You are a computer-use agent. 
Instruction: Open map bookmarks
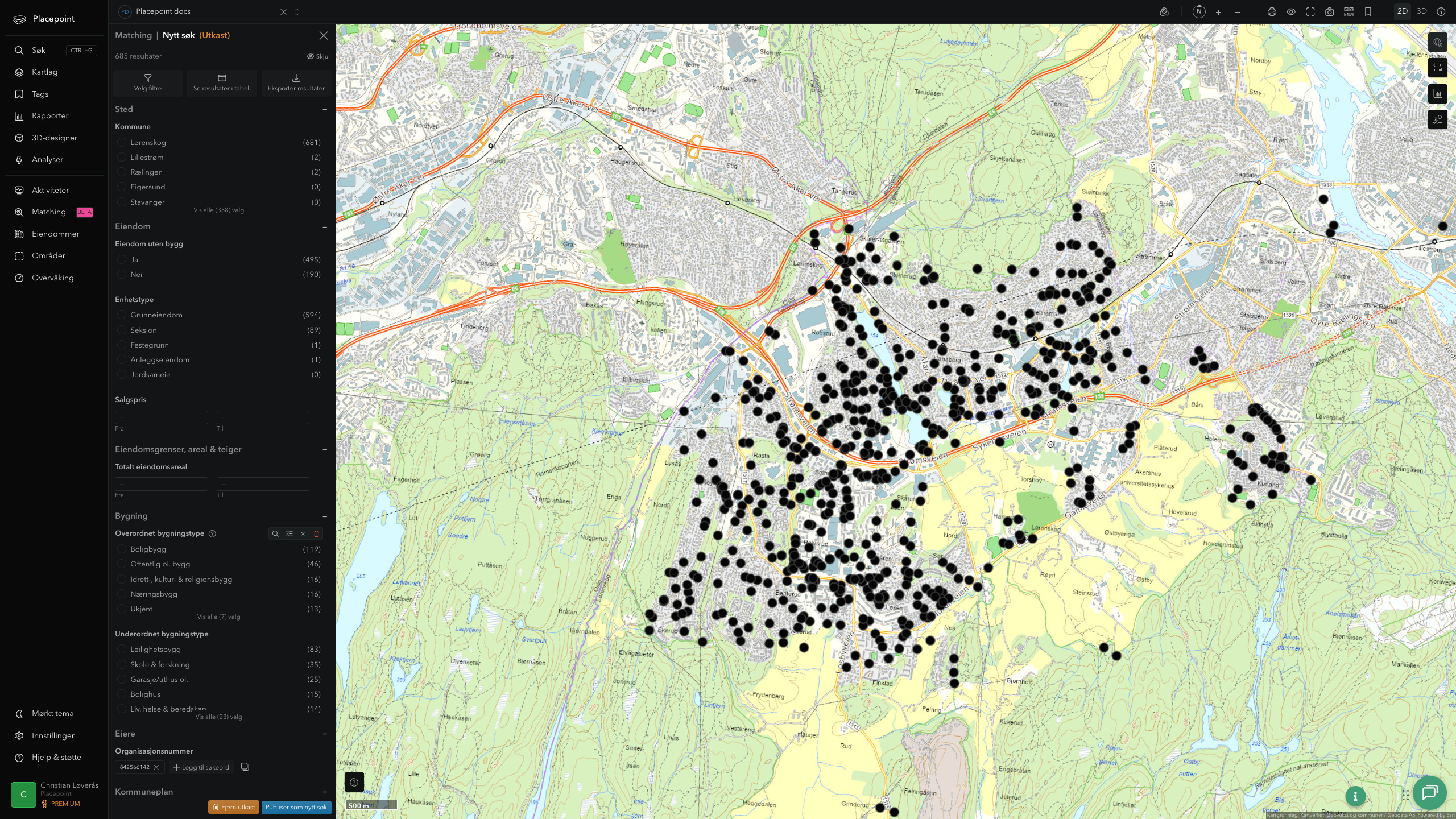pos(1368,12)
